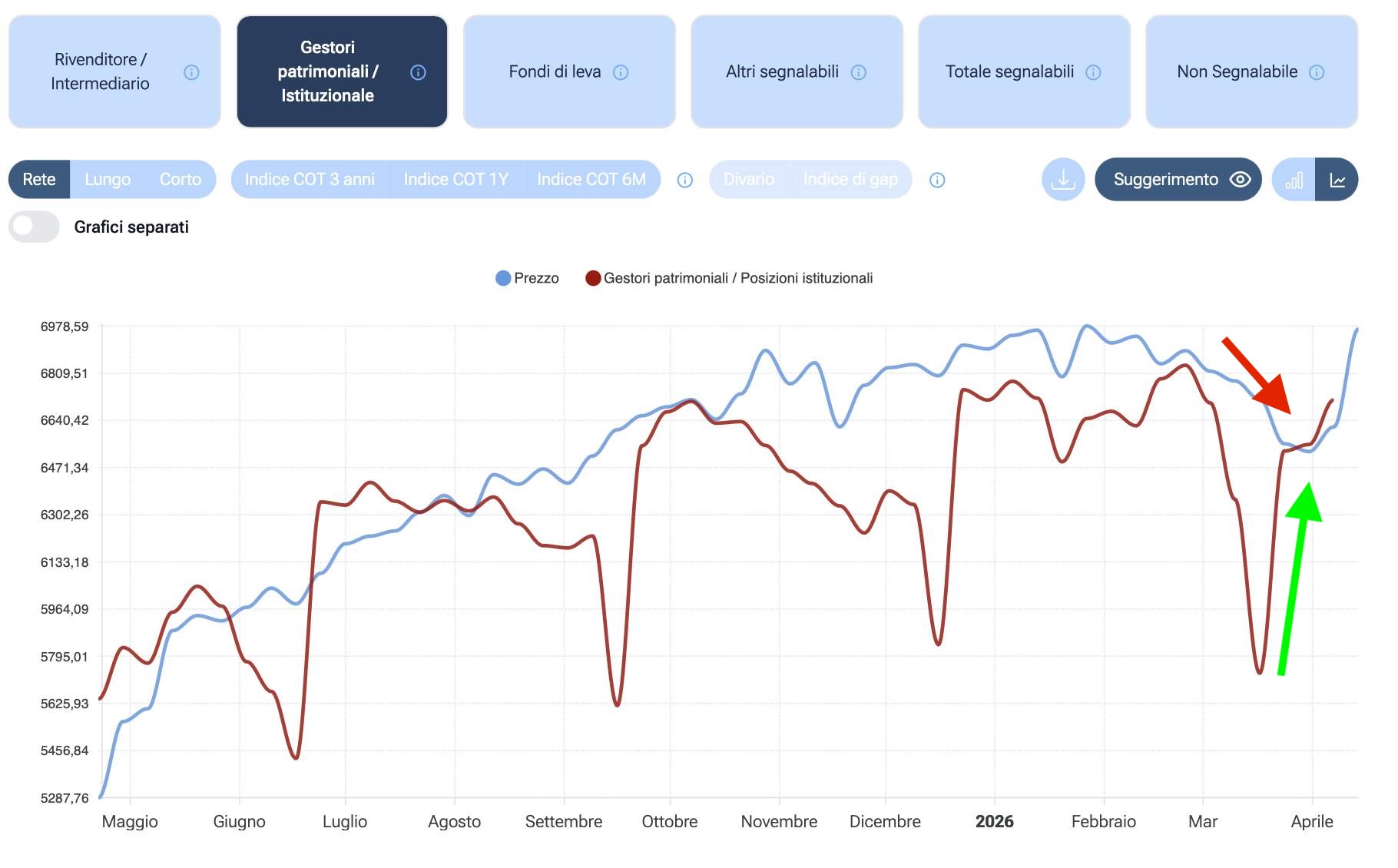Select the Lungo position option
Viewport: 1398px width, 868px height.
108,180
